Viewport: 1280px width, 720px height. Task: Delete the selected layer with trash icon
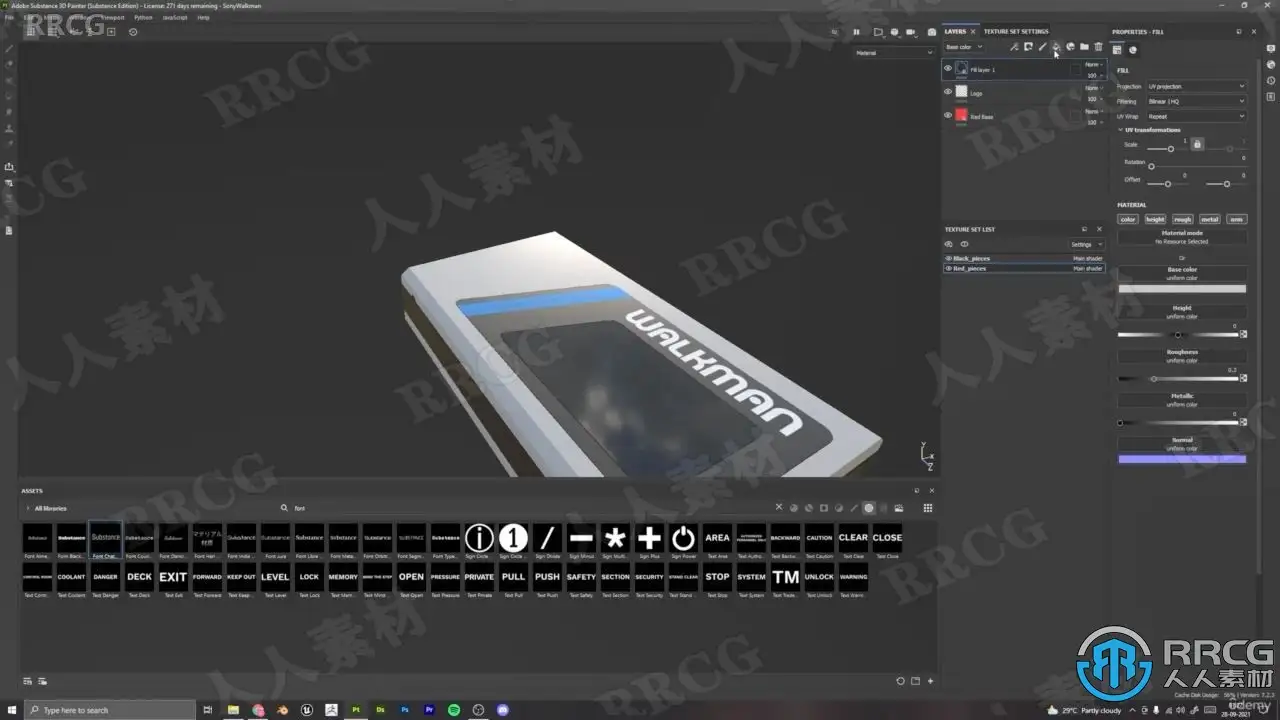point(1098,47)
